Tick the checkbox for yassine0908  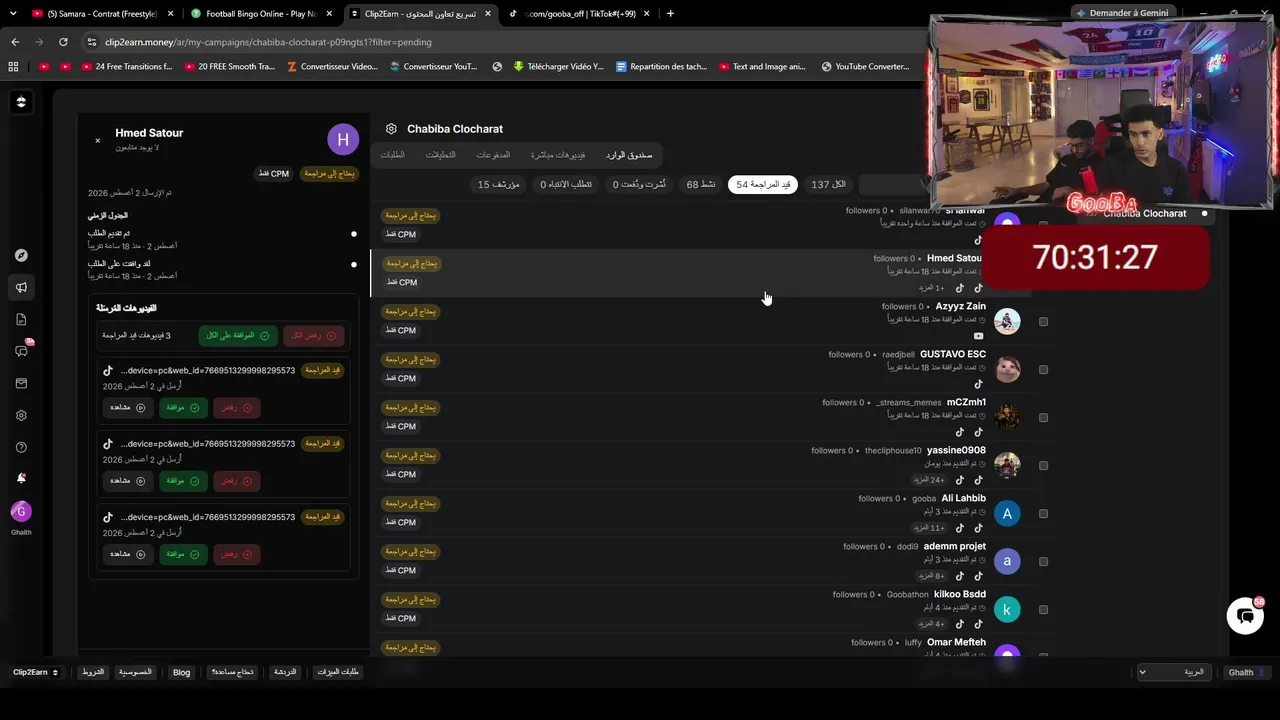click(1043, 466)
